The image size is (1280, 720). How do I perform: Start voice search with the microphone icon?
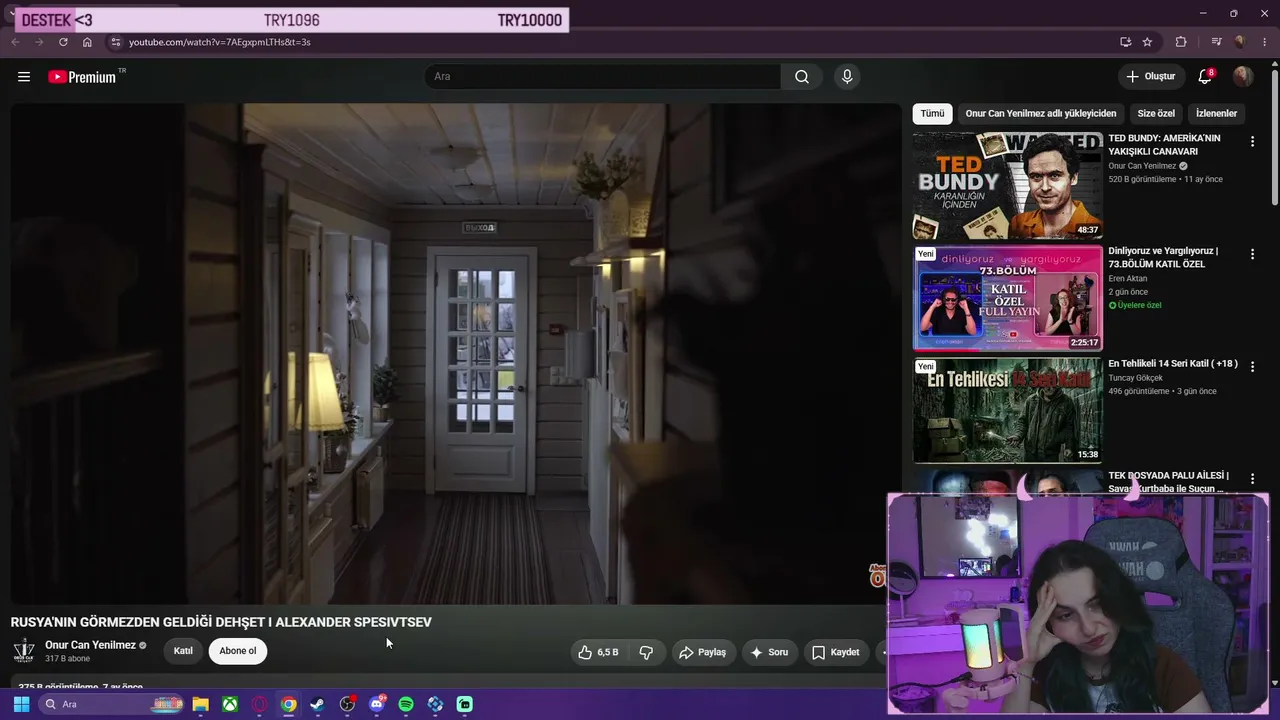coord(847,77)
